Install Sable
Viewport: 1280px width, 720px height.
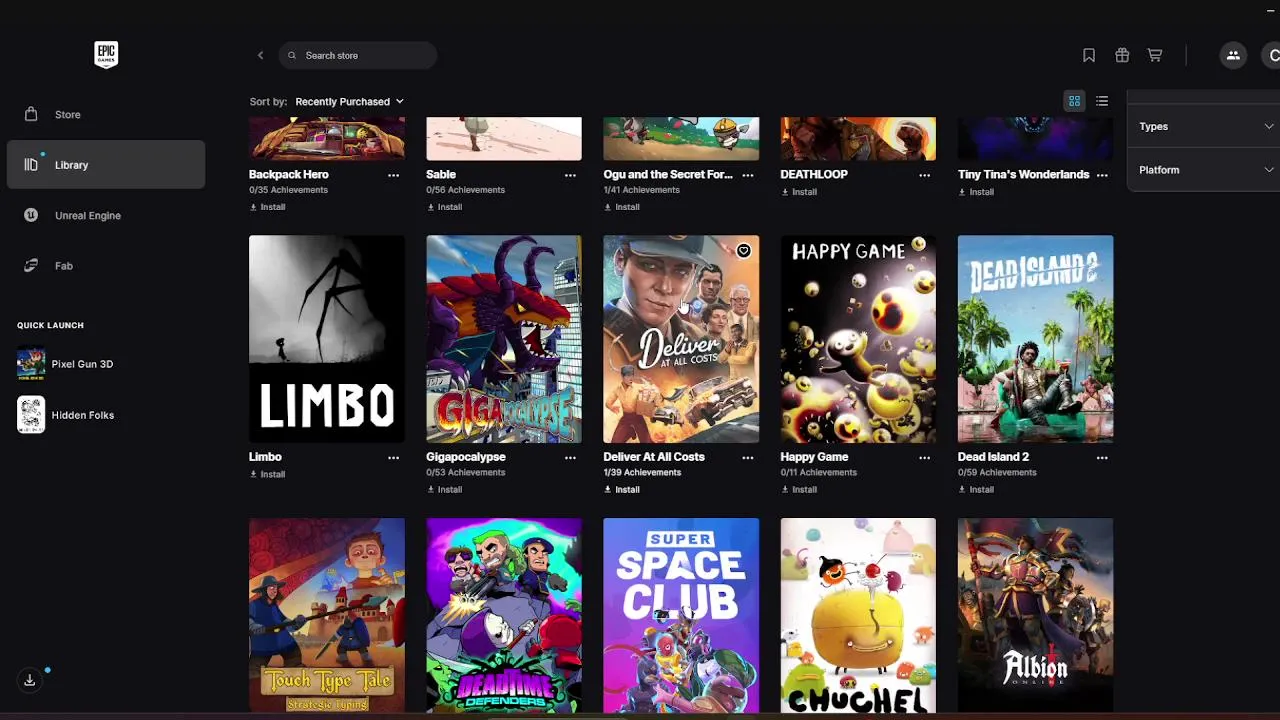pyautogui.click(x=444, y=207)
